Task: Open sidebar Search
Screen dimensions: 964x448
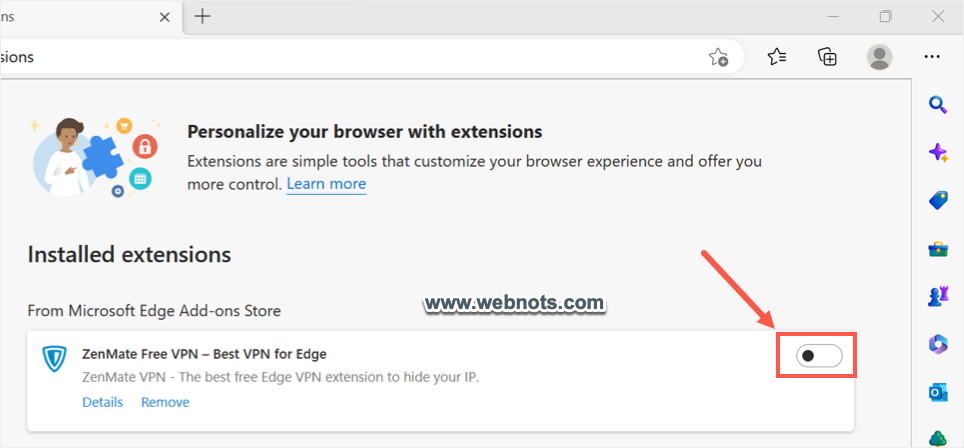Action: point(938,104)
